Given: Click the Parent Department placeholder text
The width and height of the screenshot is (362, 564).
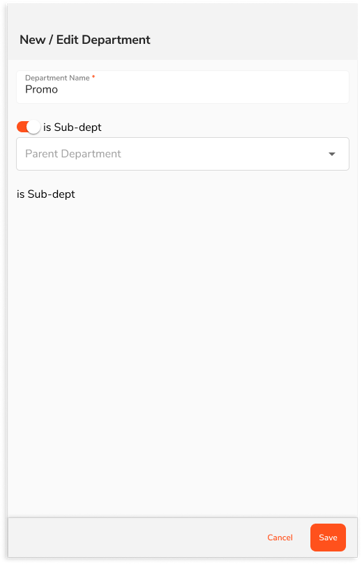Looking at the screenshot, I should pos(73,154).
